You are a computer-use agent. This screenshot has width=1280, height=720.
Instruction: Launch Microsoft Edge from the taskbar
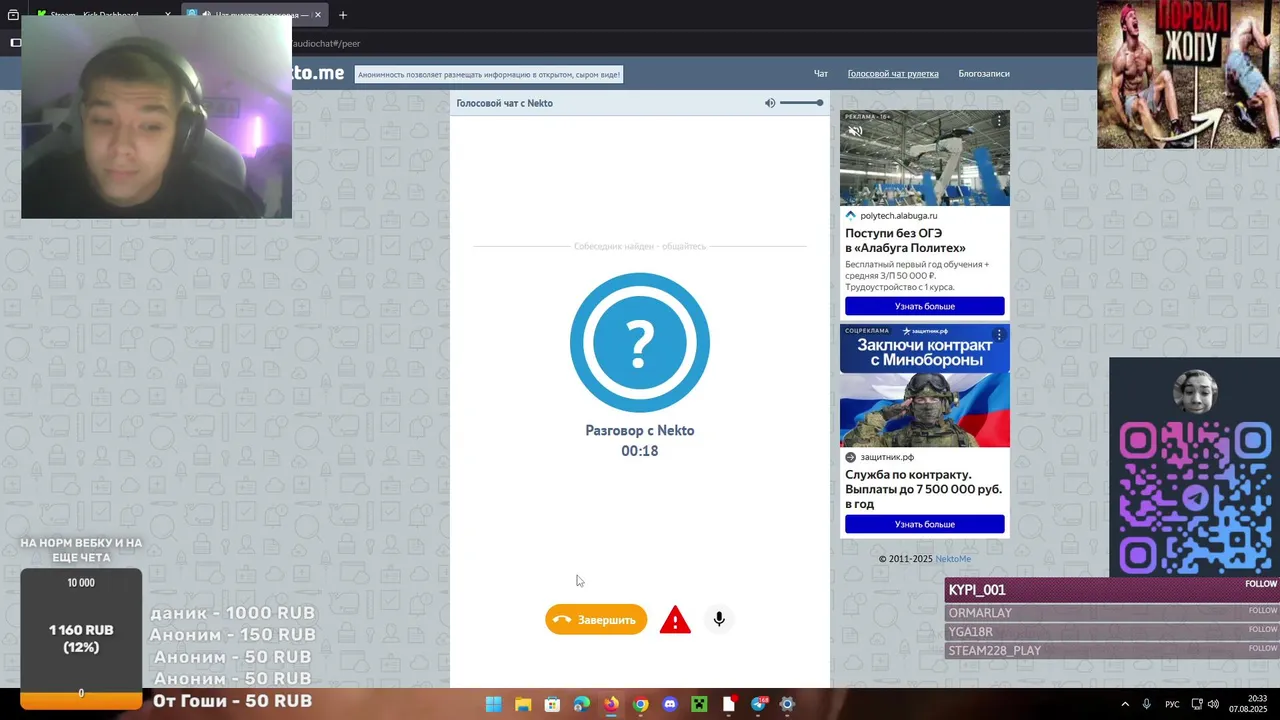[582, 704]
